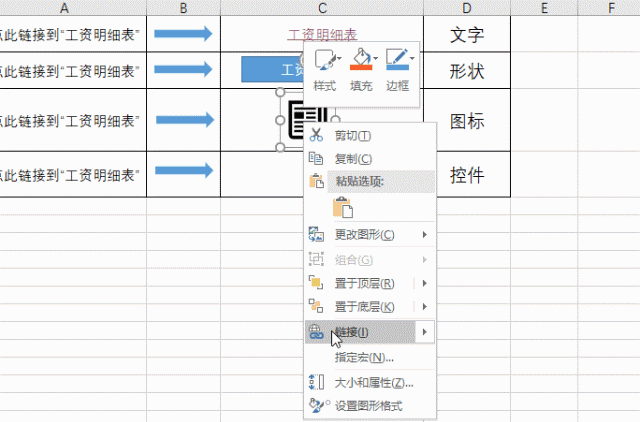Viewport: 640px width, 422px height.
Task: Choose 大小和属性(Z)... menu entry
Action: 371,382
